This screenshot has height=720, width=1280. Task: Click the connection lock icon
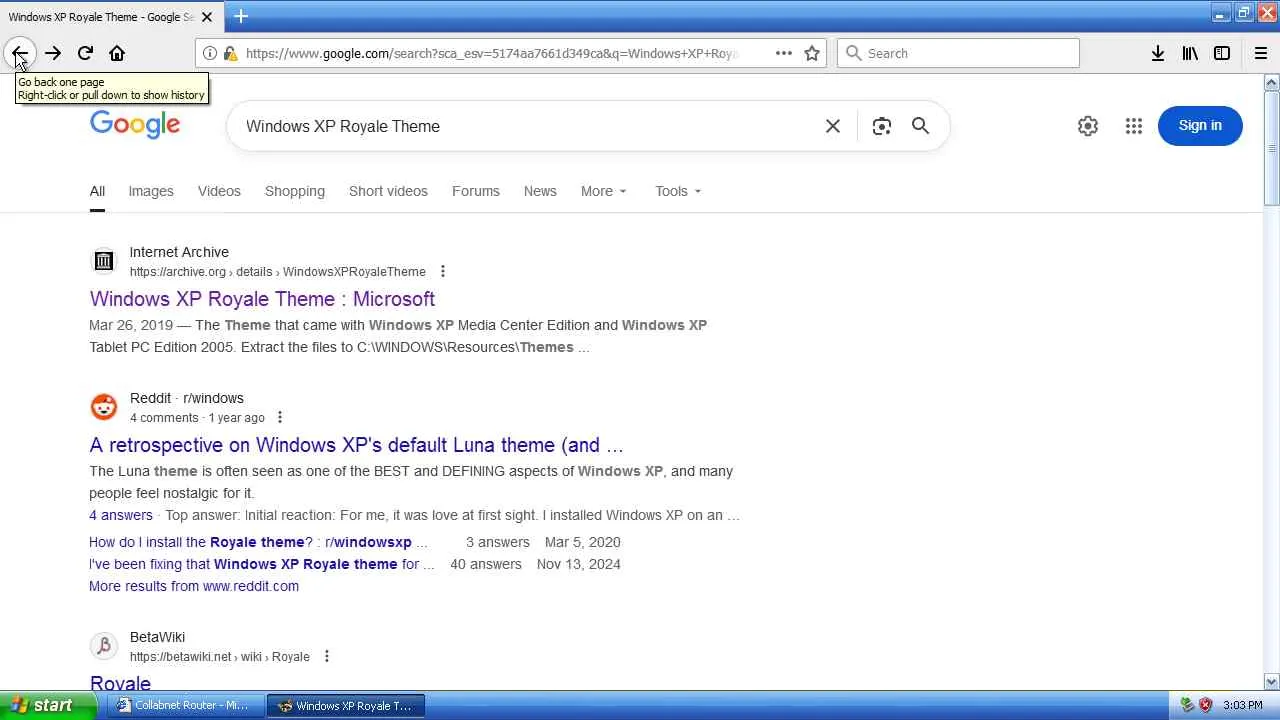click(230, 53)
